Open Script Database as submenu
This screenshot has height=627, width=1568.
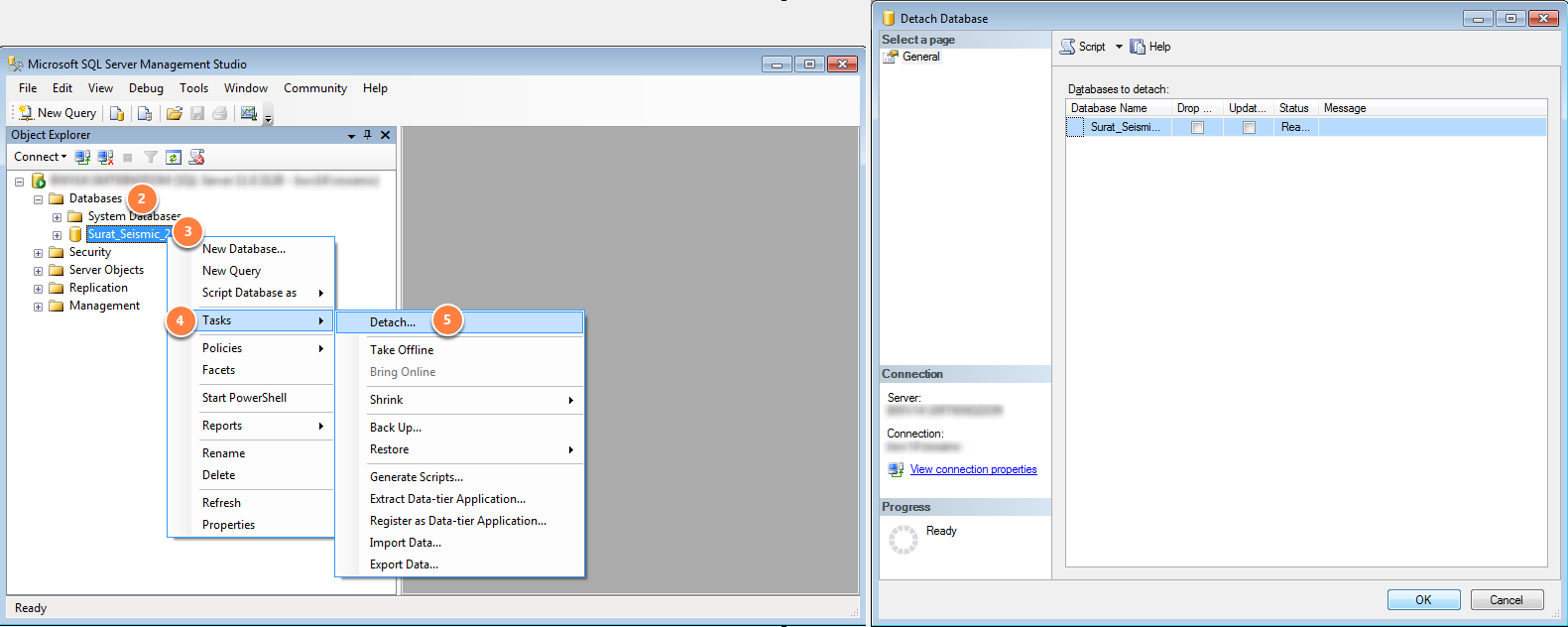[x=252, y=293]
